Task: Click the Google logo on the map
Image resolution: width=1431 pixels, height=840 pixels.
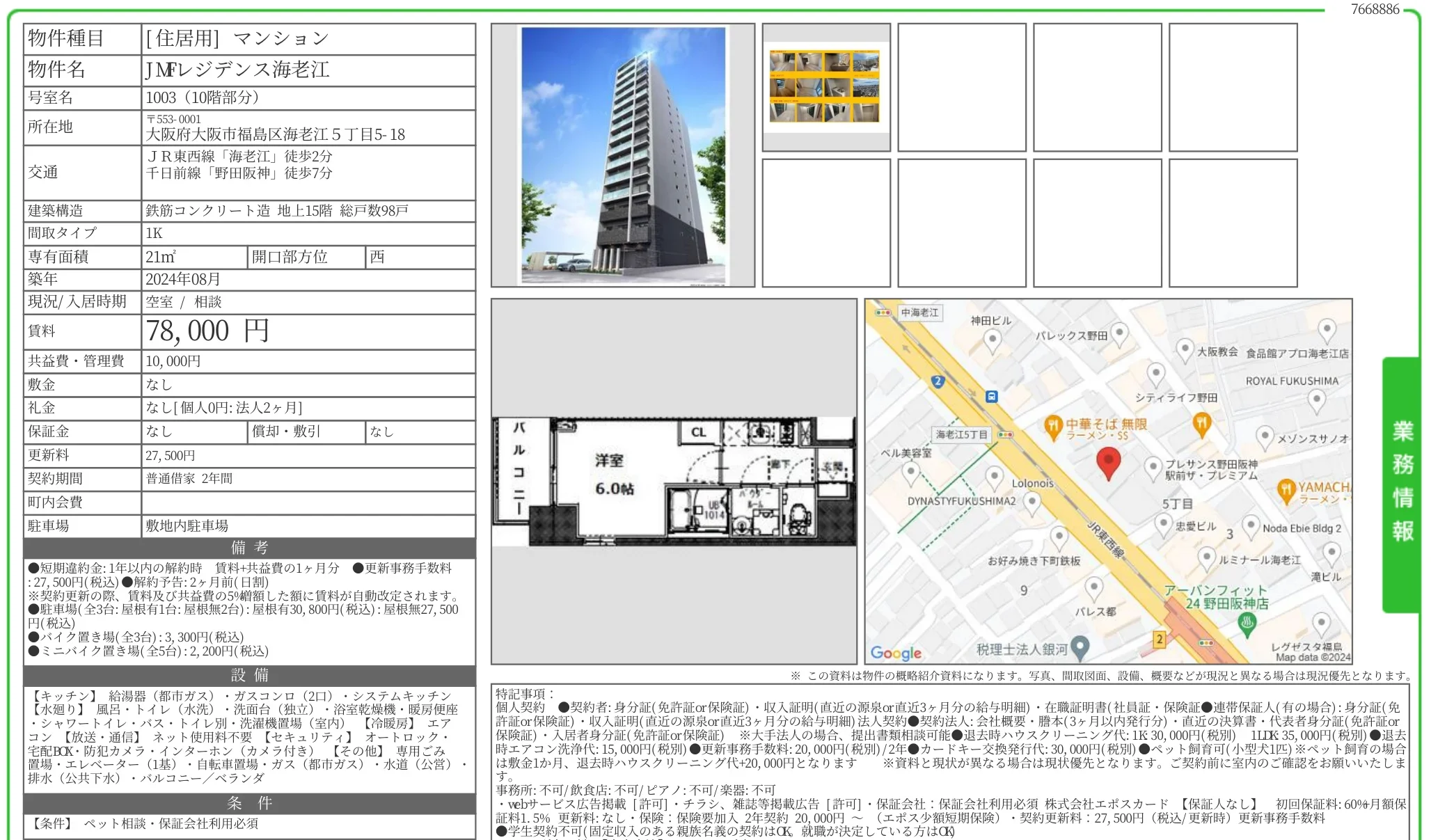Action: 896,653
